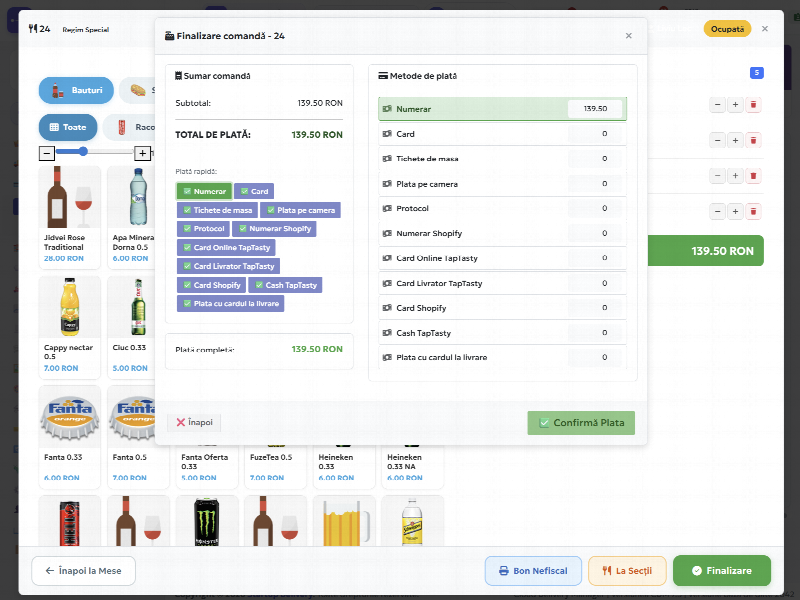Delete the fourth order line item
Screen dimensions: 800x600
pos(753,211)
